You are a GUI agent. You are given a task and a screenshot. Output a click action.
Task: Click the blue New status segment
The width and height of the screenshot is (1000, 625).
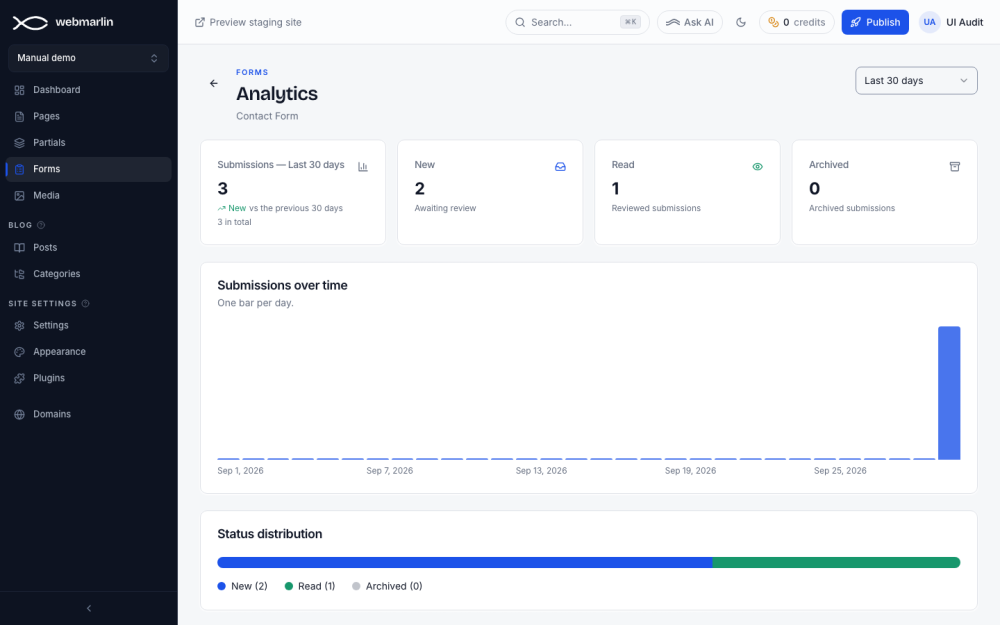coord(465,562)
